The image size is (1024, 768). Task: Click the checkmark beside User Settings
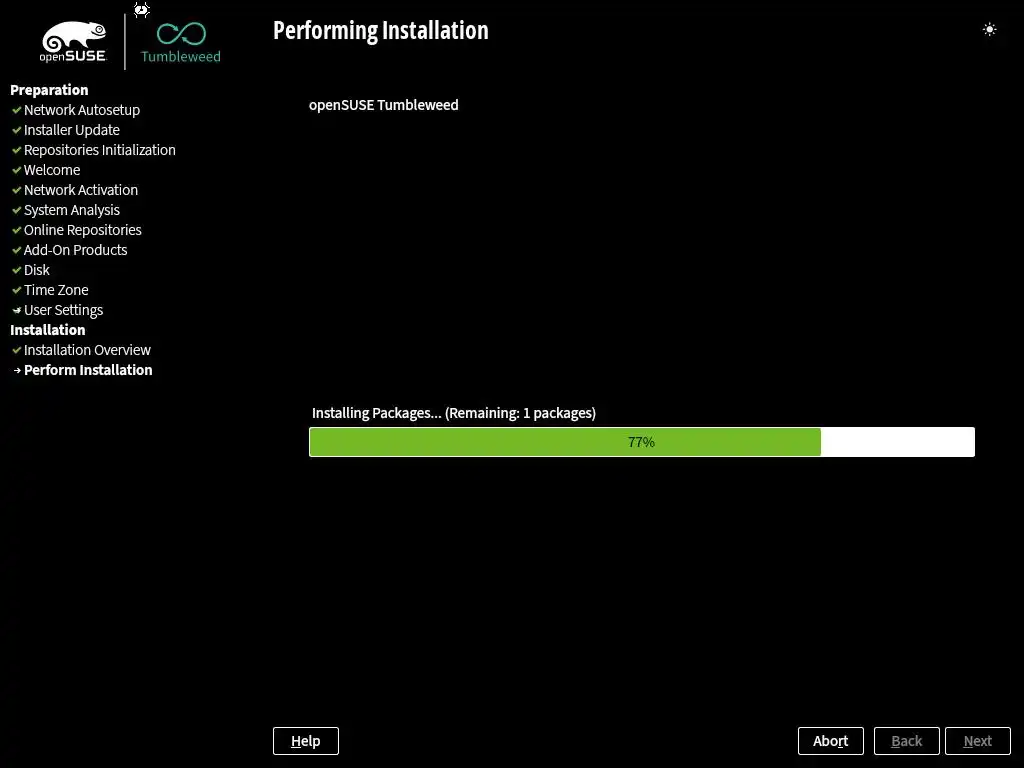coord(16,310)
